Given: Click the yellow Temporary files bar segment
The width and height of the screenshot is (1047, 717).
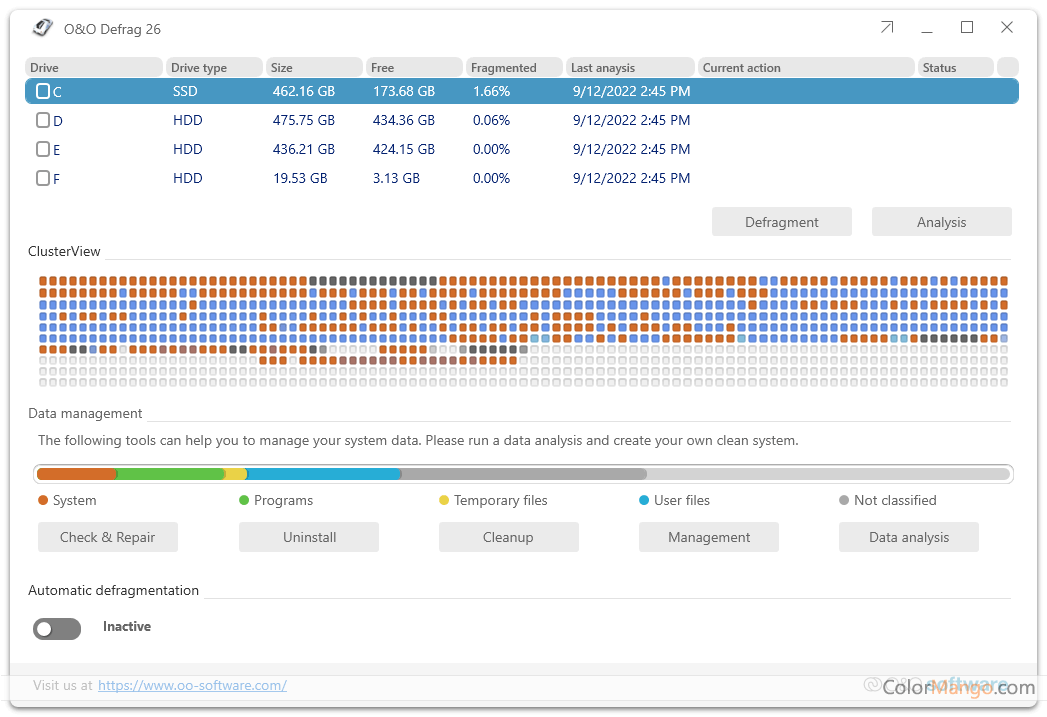Looking at the screenshot, I should tap(235, 474).
